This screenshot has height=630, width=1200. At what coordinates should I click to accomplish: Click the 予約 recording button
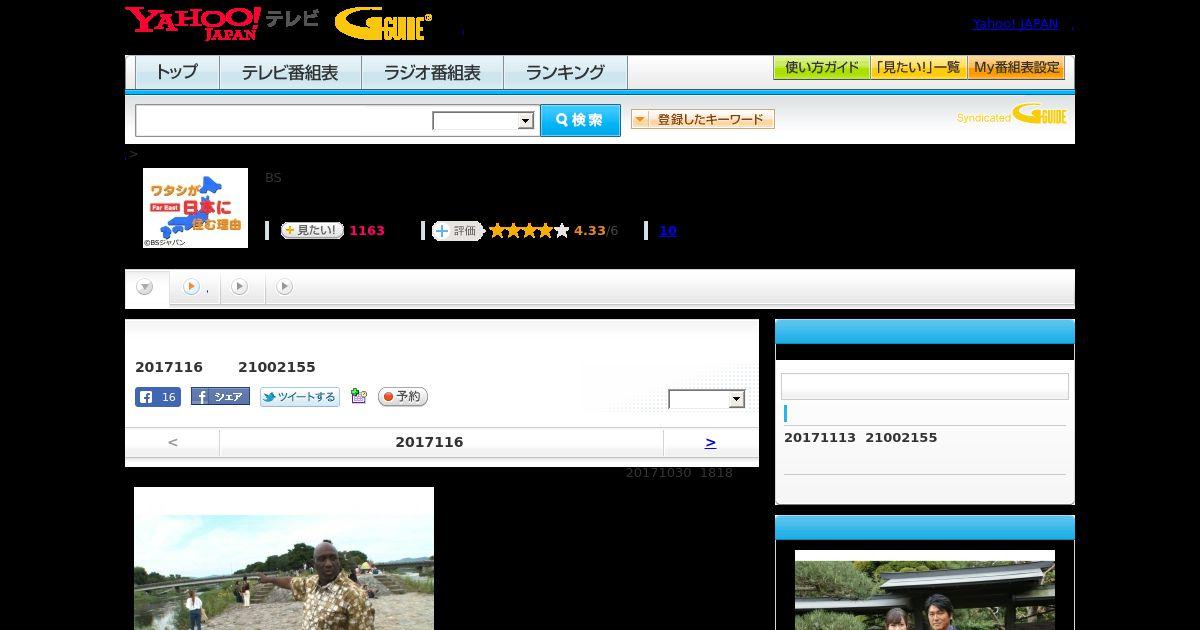click(x=403, y=397)
